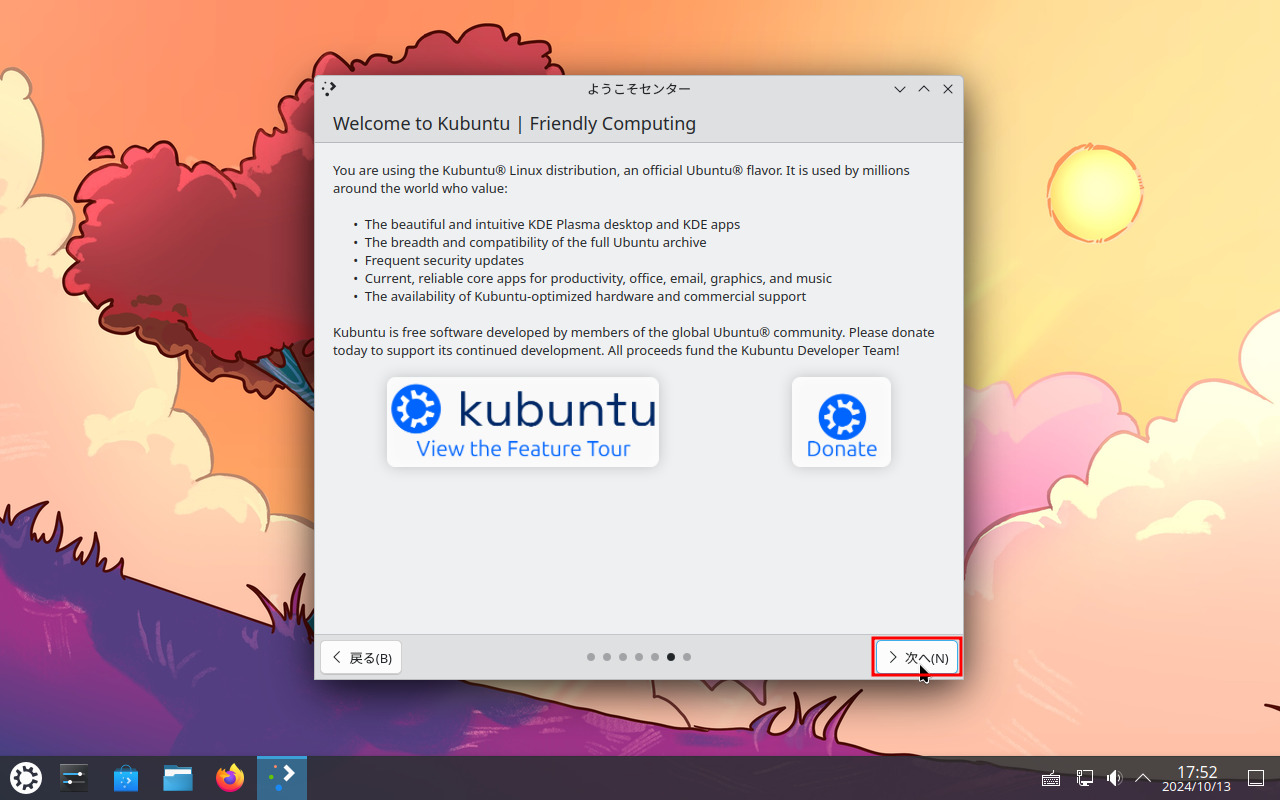Click the window shade arrow on the titlebar

tap(924, 88)
